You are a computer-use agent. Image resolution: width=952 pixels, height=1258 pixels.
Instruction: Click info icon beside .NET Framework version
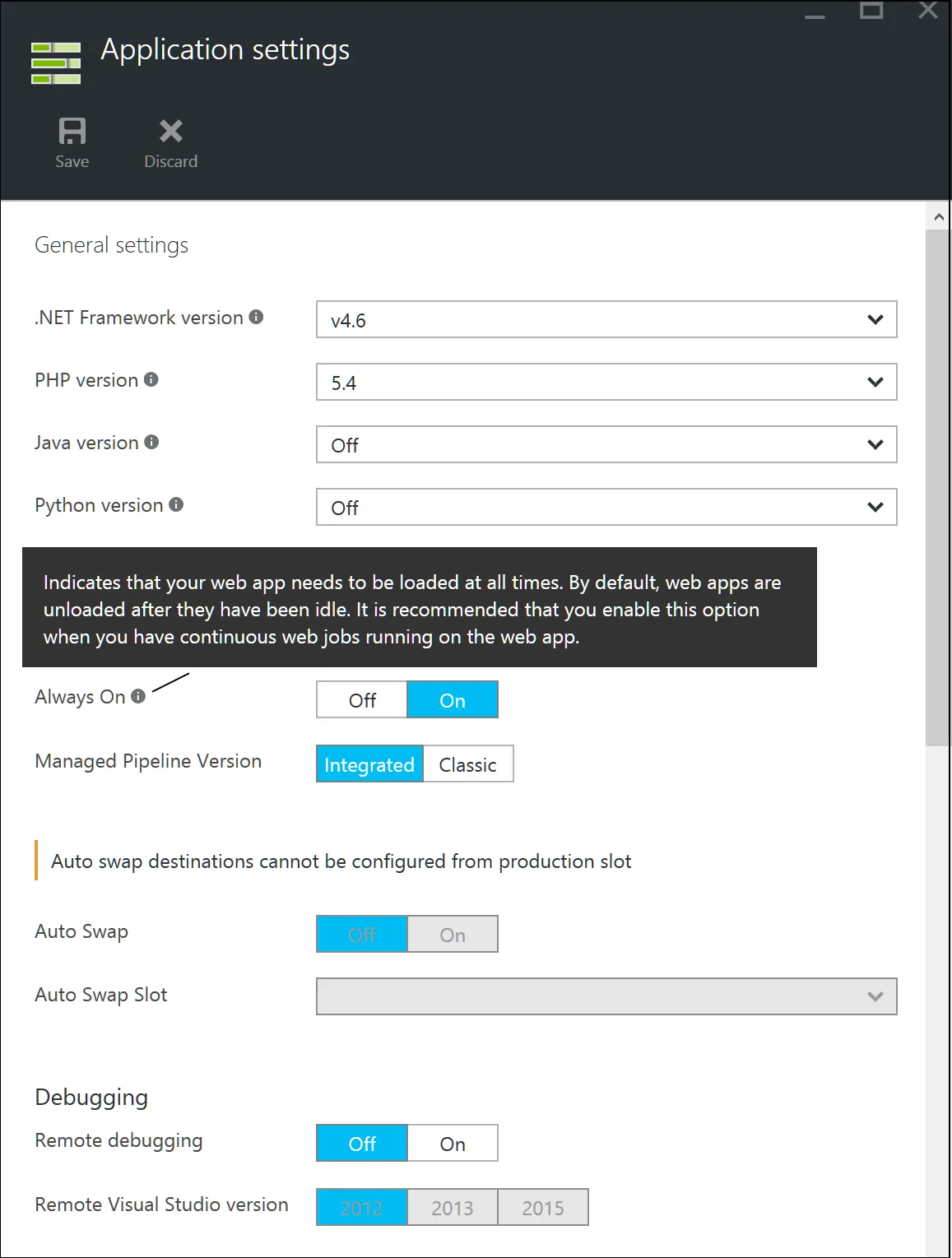[x=256, y=317]
